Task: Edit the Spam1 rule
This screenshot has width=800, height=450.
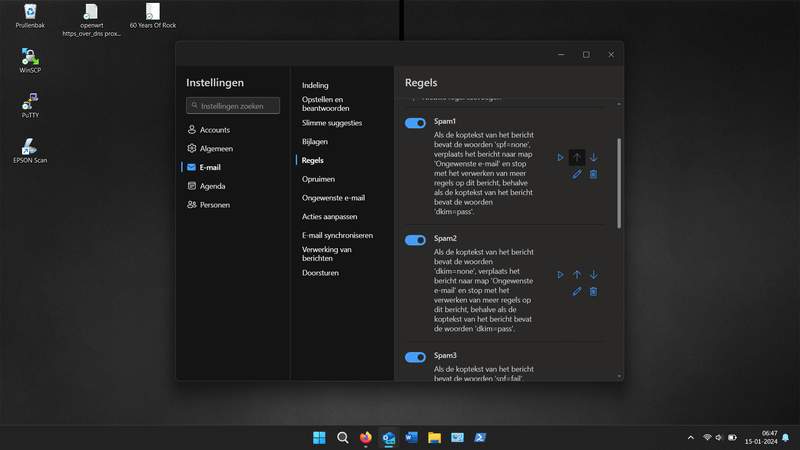Action: tap(577, 174)
